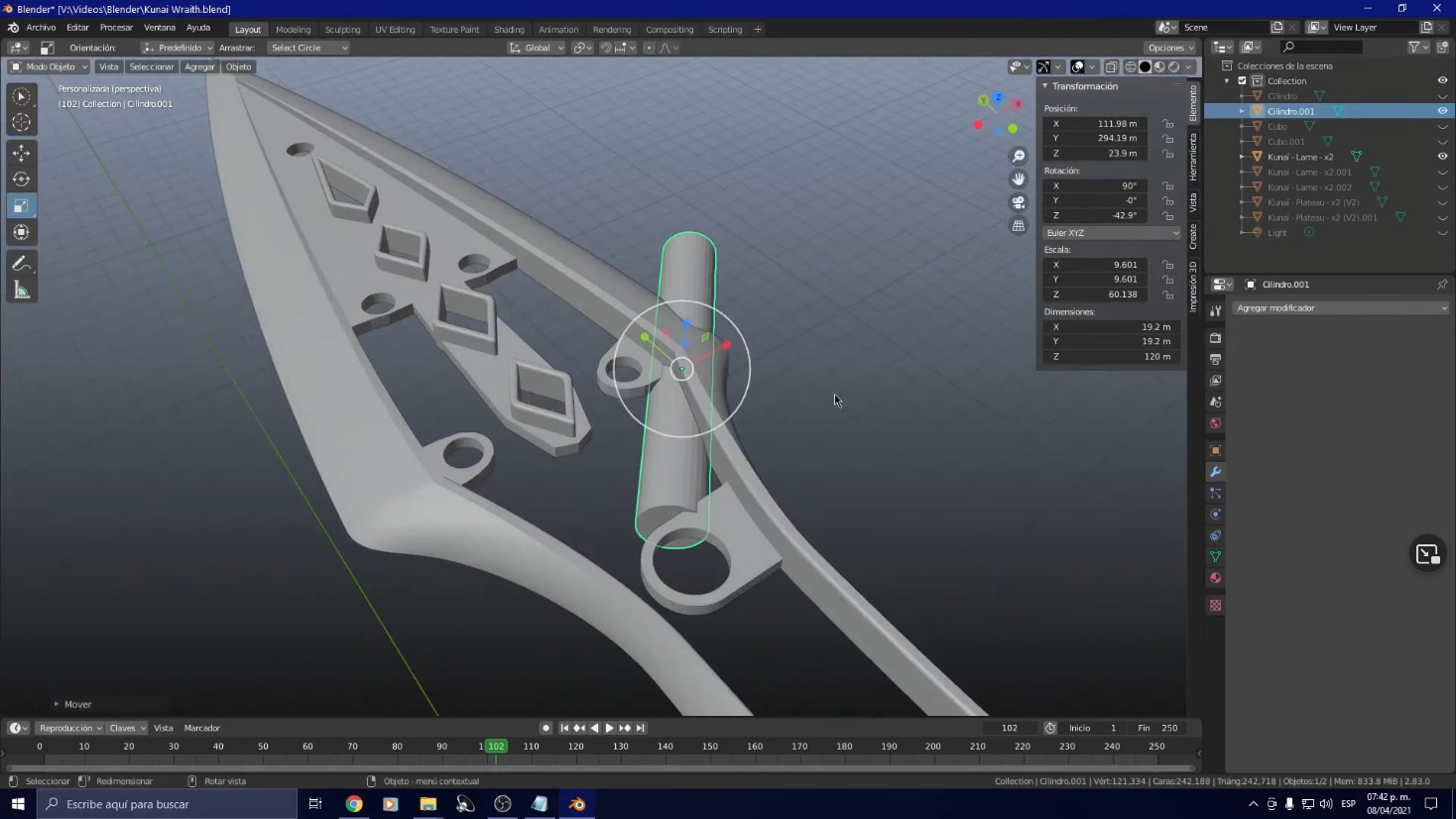1456x819 pixels.
Task: Toggle visibility of Kunai - Lame - x2
Action: 1442,157
